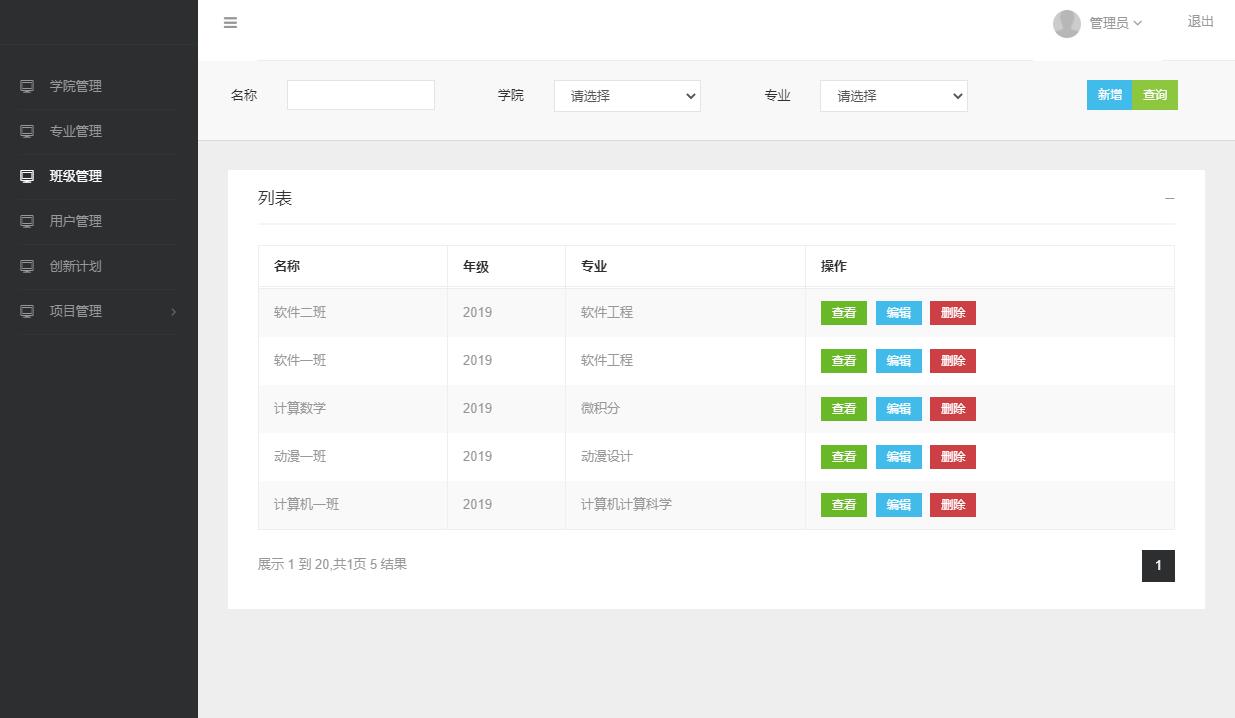Click the 管理员 avatar image
Screen dimensions: 1235x718
point(1067,23)
